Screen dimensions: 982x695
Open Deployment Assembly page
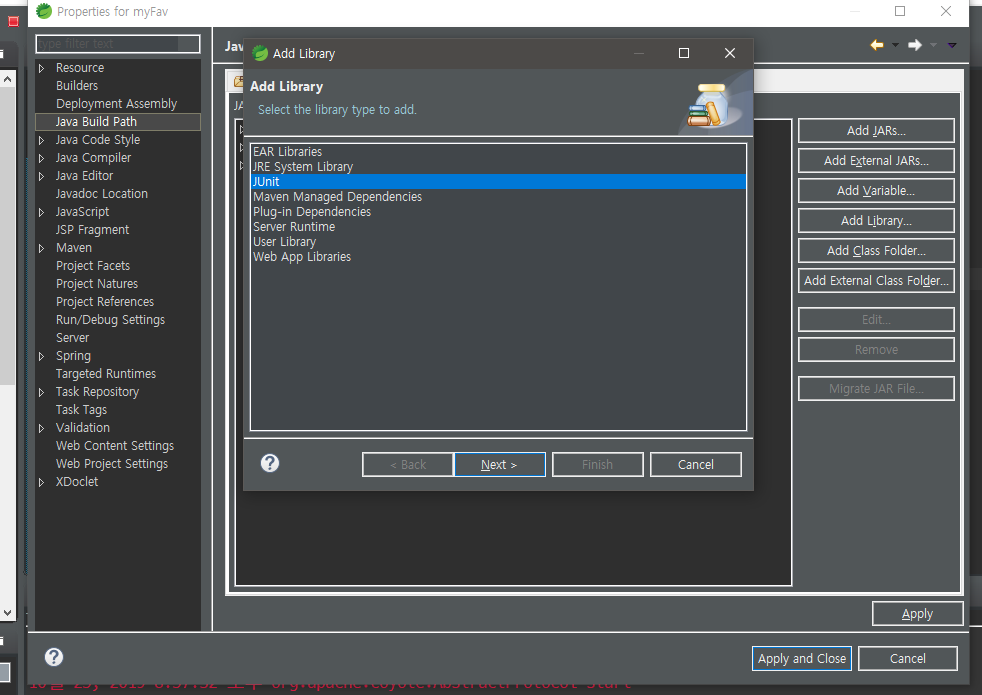116,104
